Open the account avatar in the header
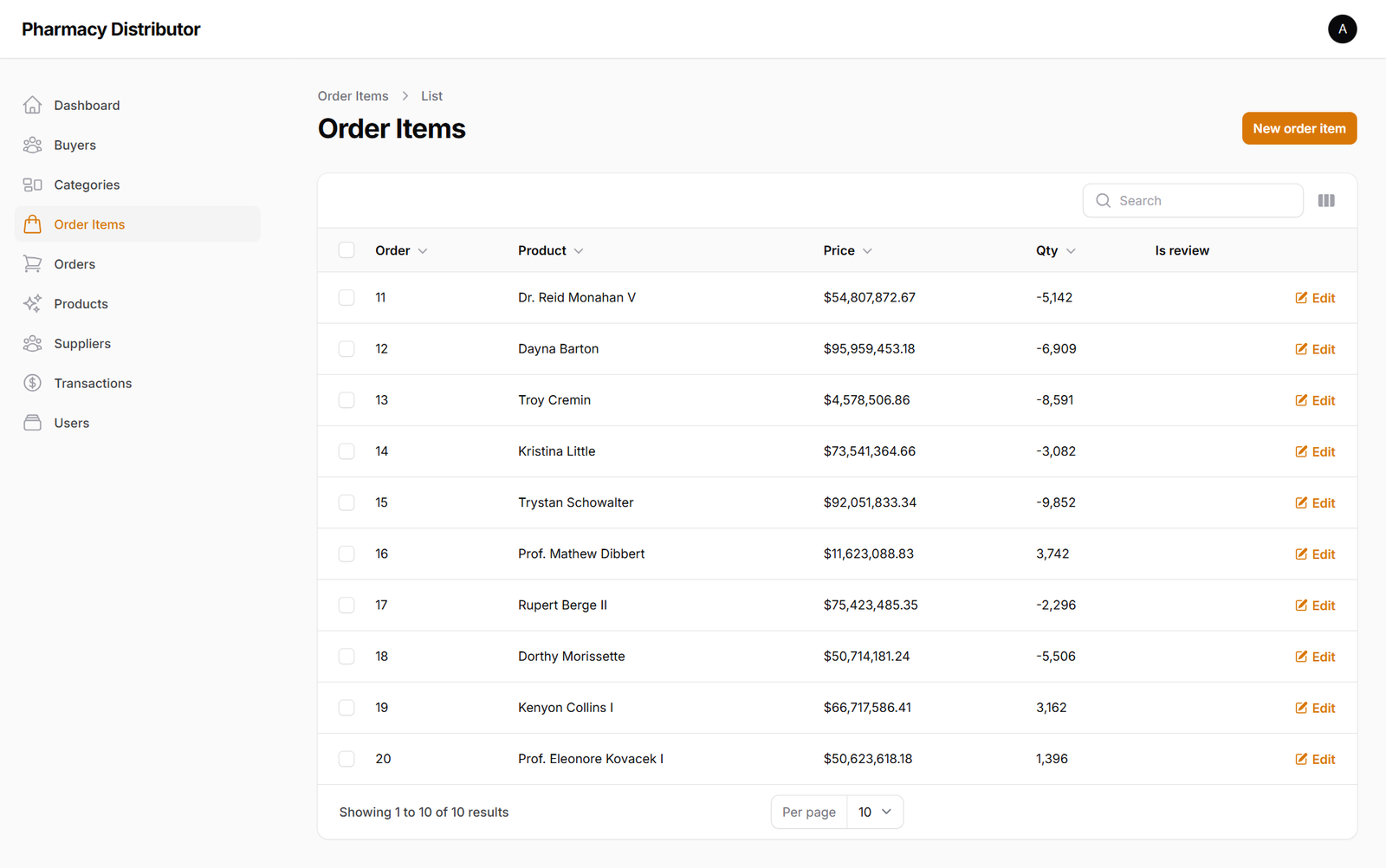1386x868 pixels. click(x=1342, y=29)
